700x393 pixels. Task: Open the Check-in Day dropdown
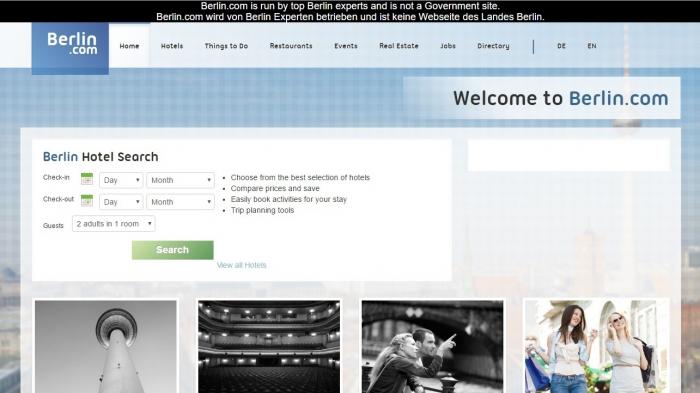click(121, 180)
